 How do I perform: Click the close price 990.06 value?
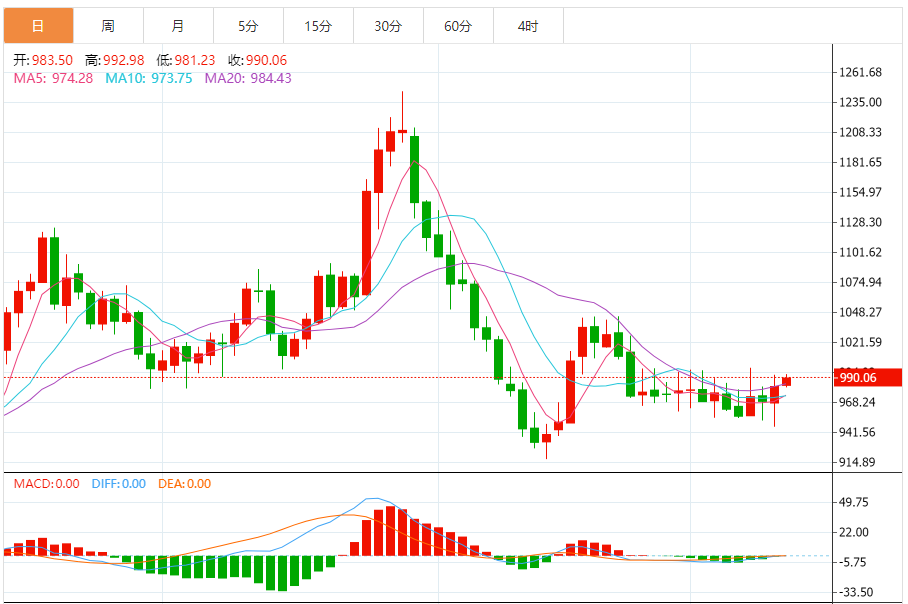pyautogui.click(x=266, y=60)
